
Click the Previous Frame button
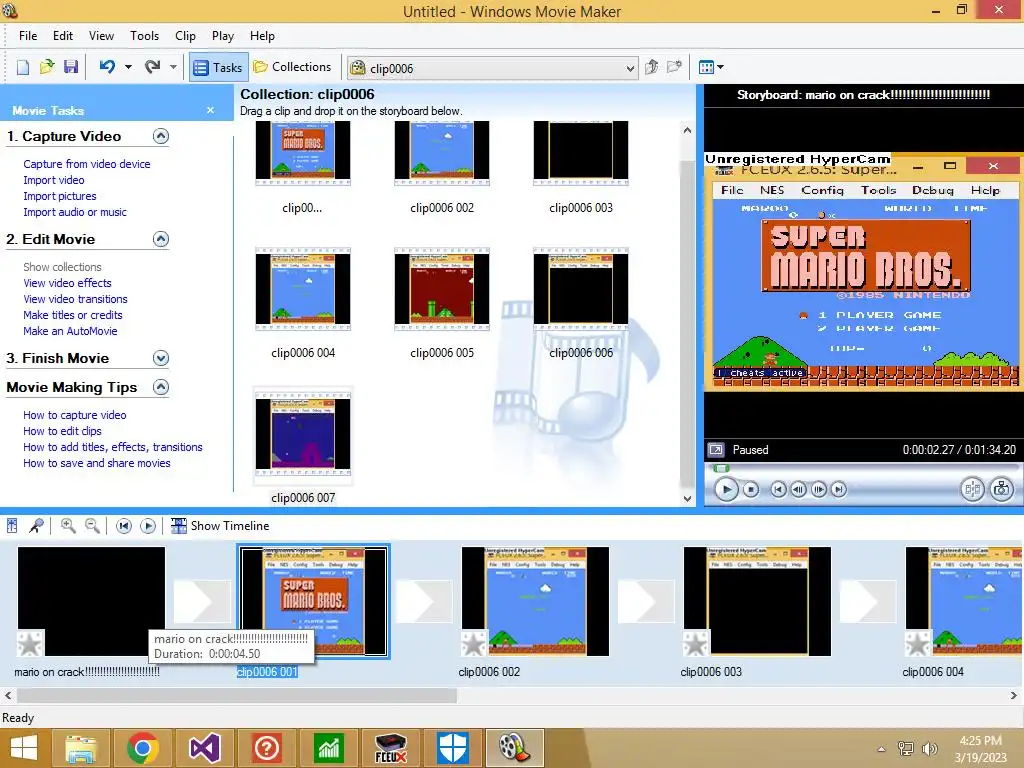click(x=798, y=489)
